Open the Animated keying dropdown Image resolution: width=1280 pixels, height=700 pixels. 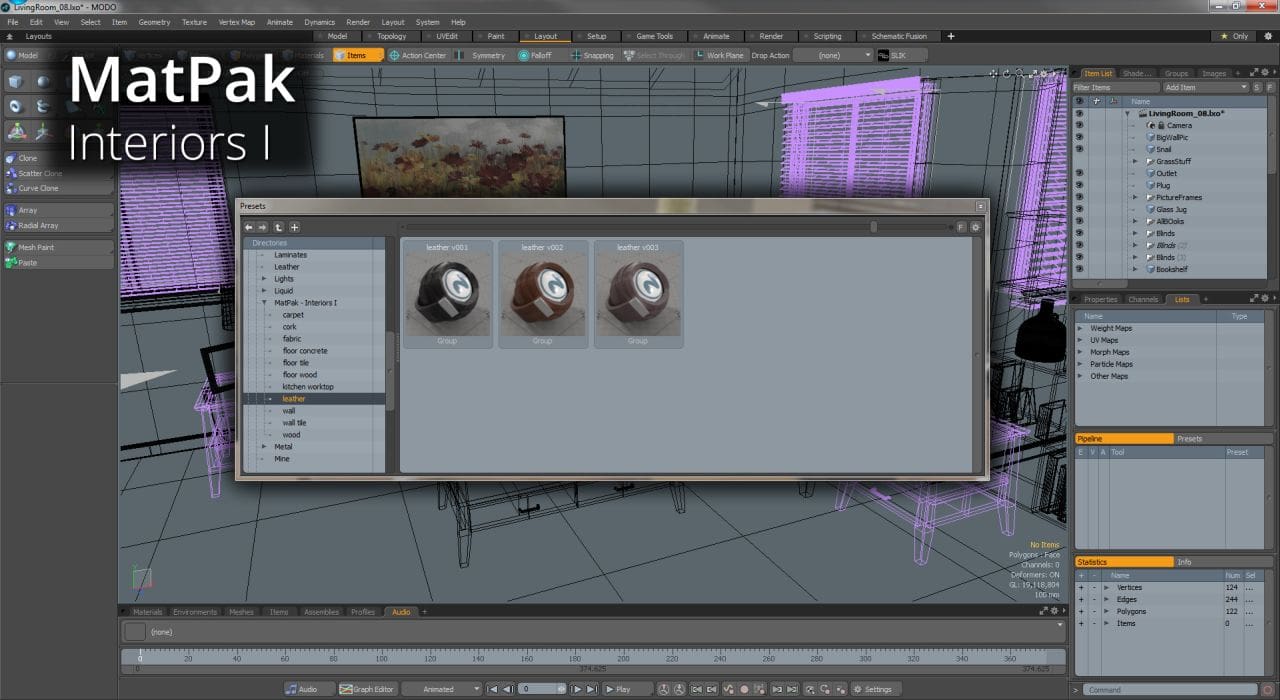442,689
